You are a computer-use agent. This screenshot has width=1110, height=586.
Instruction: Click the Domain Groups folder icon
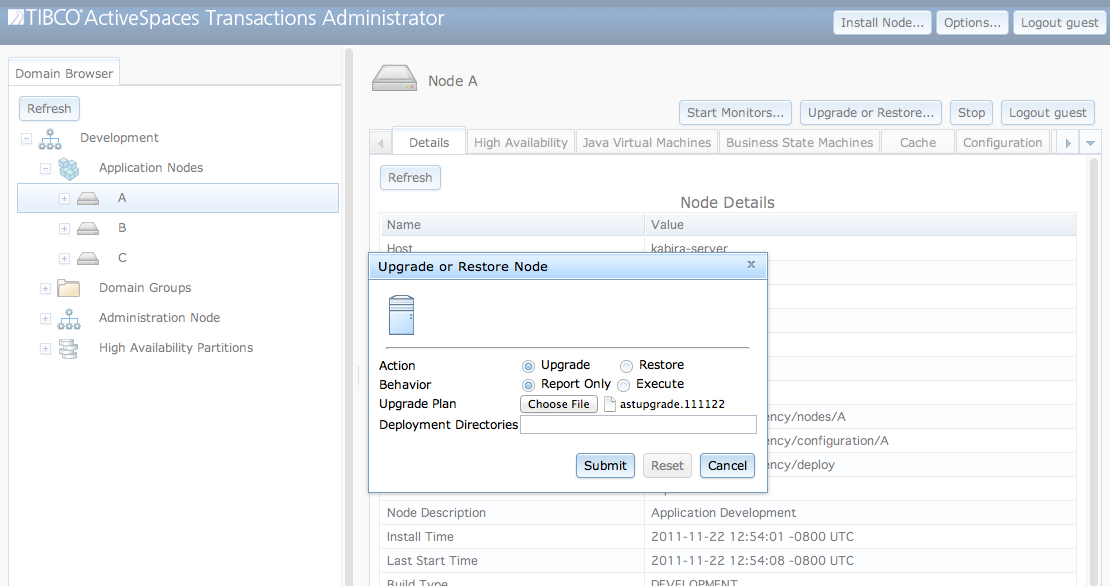click(x=69, y=288)
